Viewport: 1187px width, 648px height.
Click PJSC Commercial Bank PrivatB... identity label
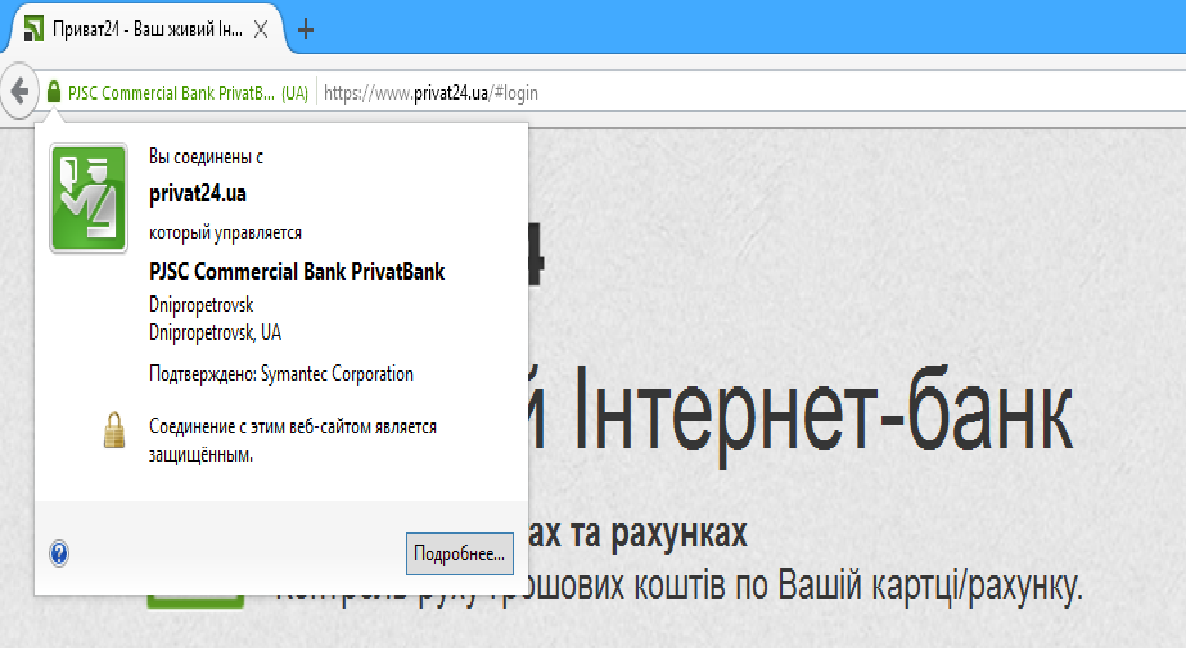coord(171,93)
